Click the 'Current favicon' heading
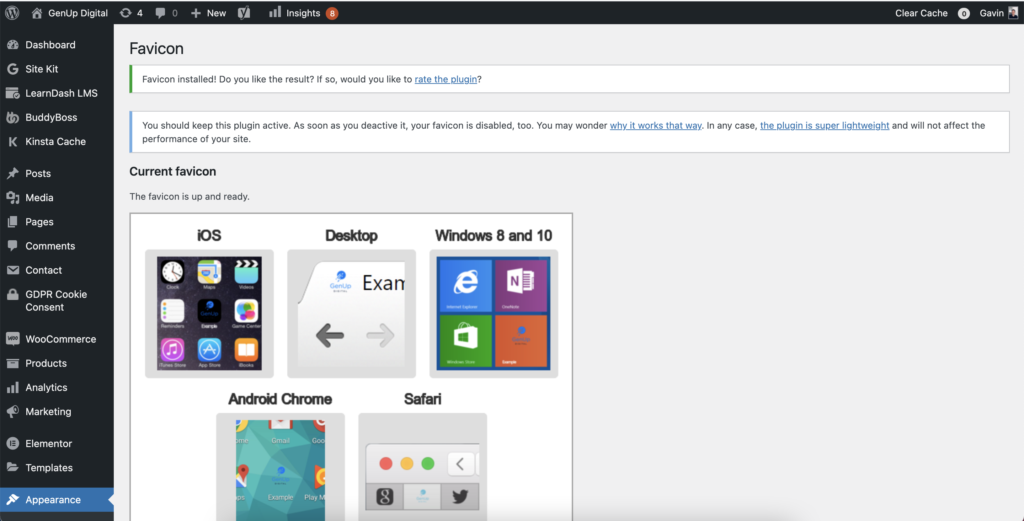Screen dimensions: 1024x521 (x=172, y=172)
